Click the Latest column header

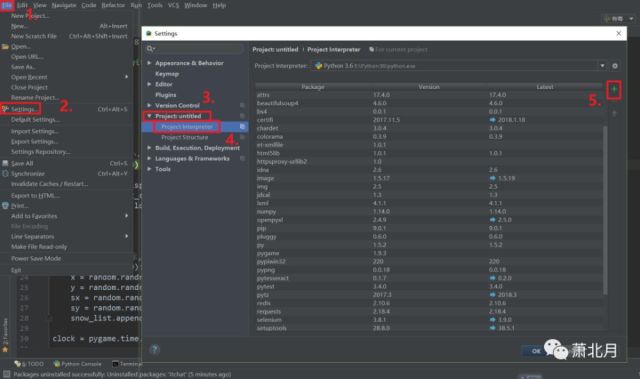(545, 87)
